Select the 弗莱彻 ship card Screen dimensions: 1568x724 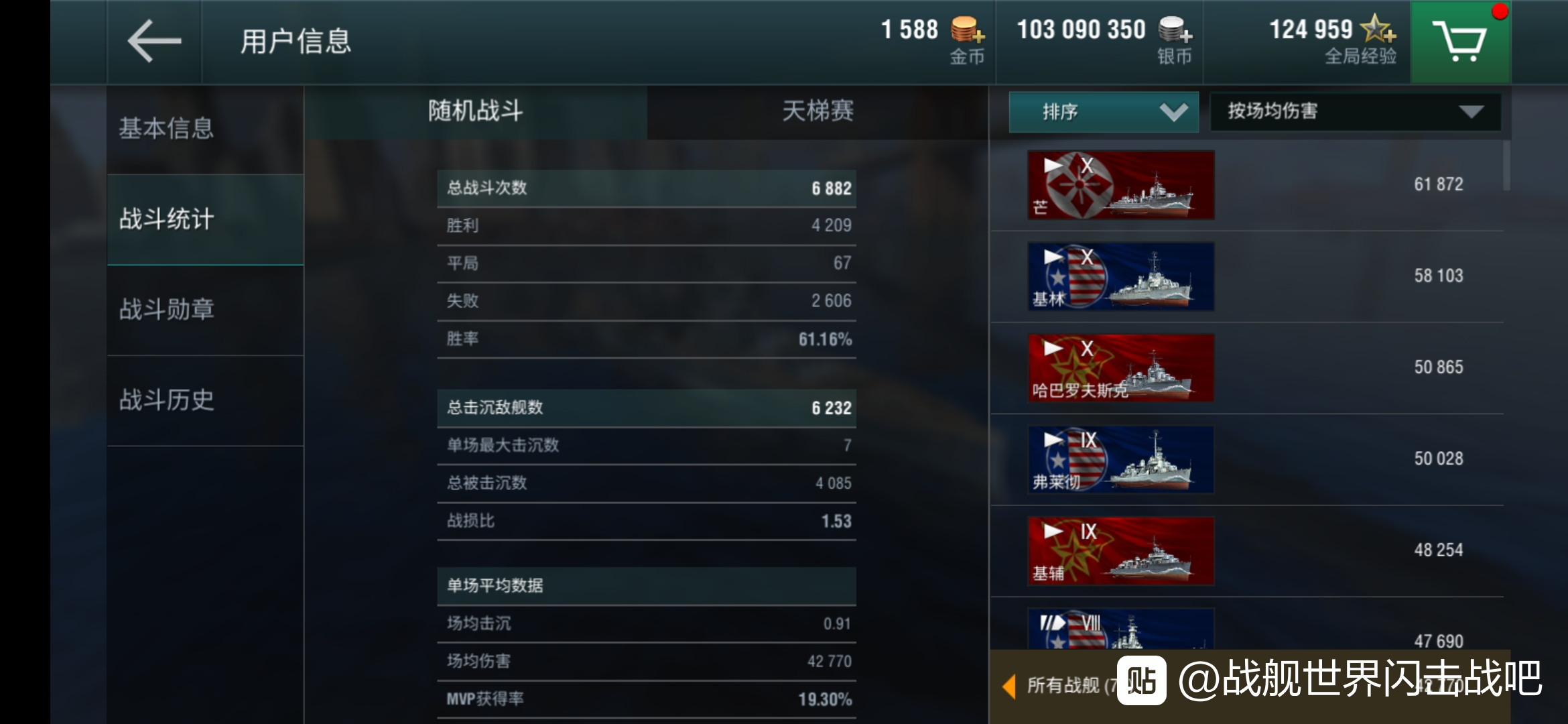(x=1121, y=459)
